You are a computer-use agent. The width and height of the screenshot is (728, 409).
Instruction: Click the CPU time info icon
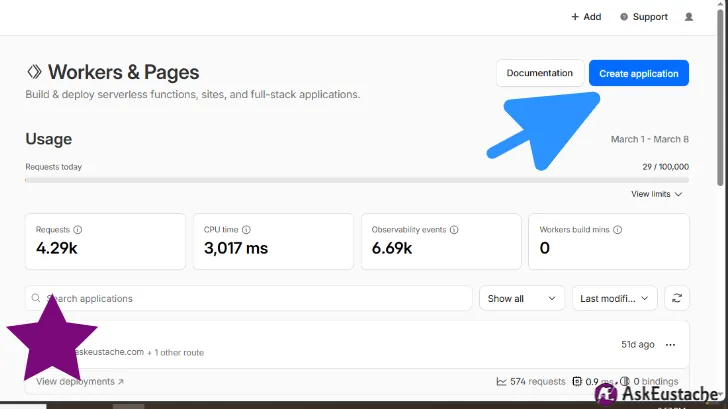[x=245, y=230]
